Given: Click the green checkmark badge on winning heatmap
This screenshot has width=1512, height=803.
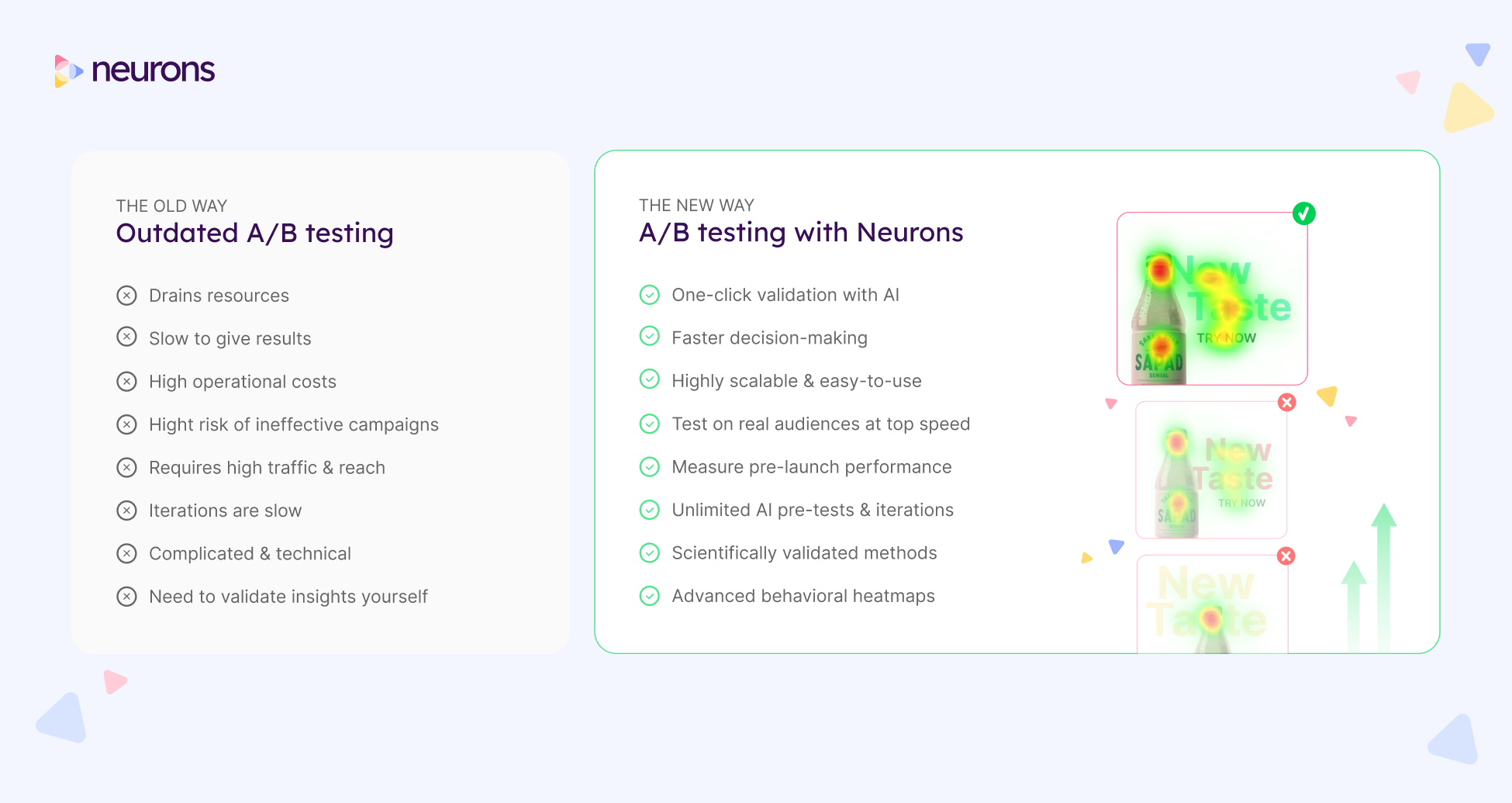Looking at the screenshot, I should (1303, 213).
